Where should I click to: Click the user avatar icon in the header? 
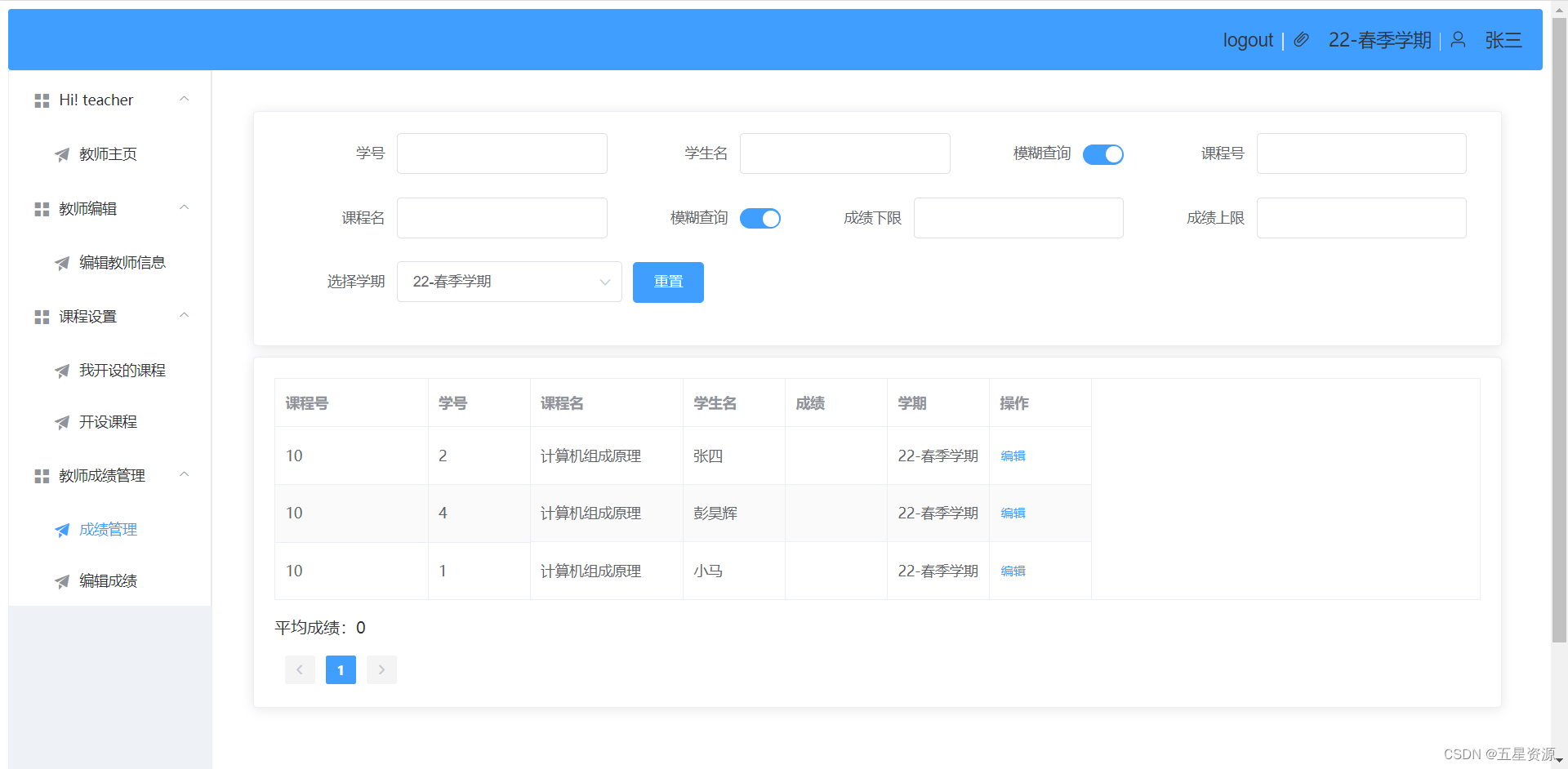pos(1458,40)
